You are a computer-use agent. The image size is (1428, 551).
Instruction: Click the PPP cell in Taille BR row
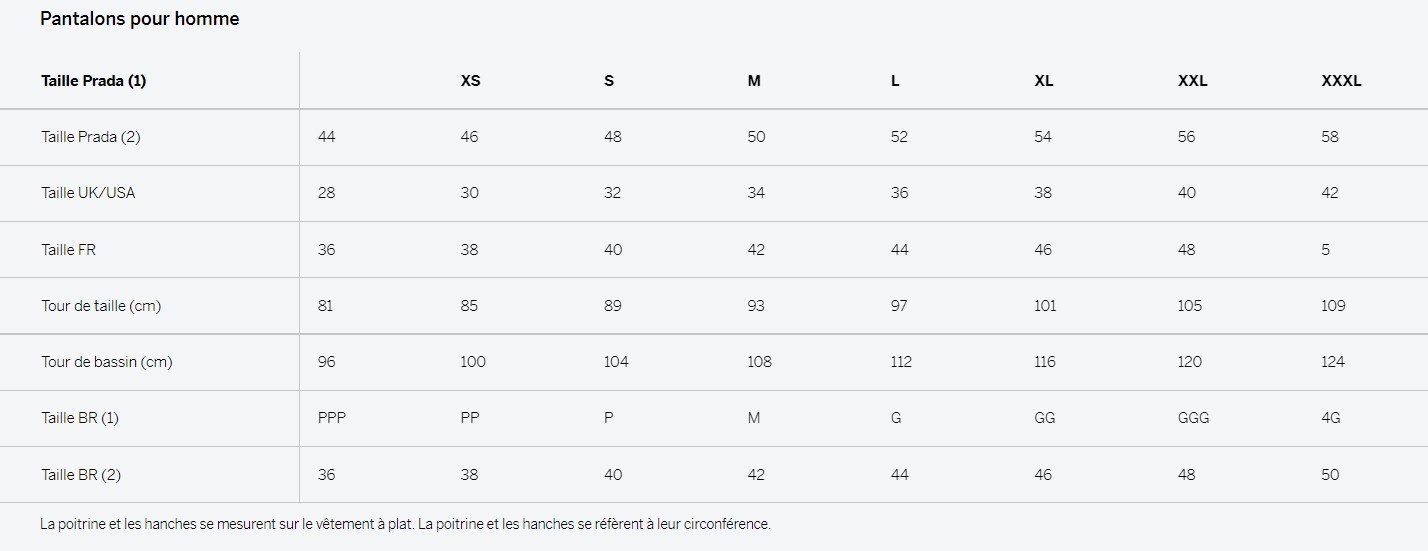pos(332,418)
